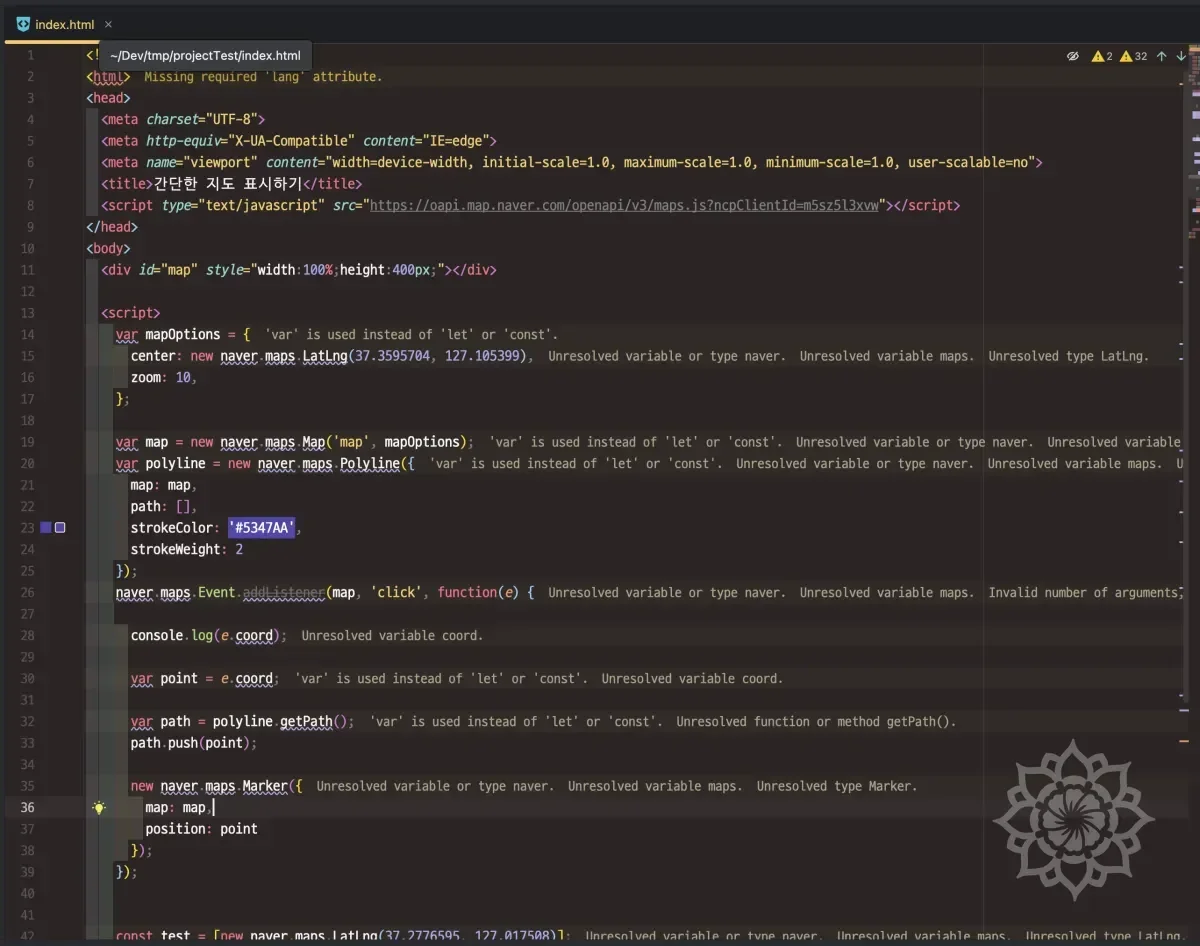Place cursor on charset="UTF-8" meta tag
The image size is (1200, 946).
coord(183,119)
